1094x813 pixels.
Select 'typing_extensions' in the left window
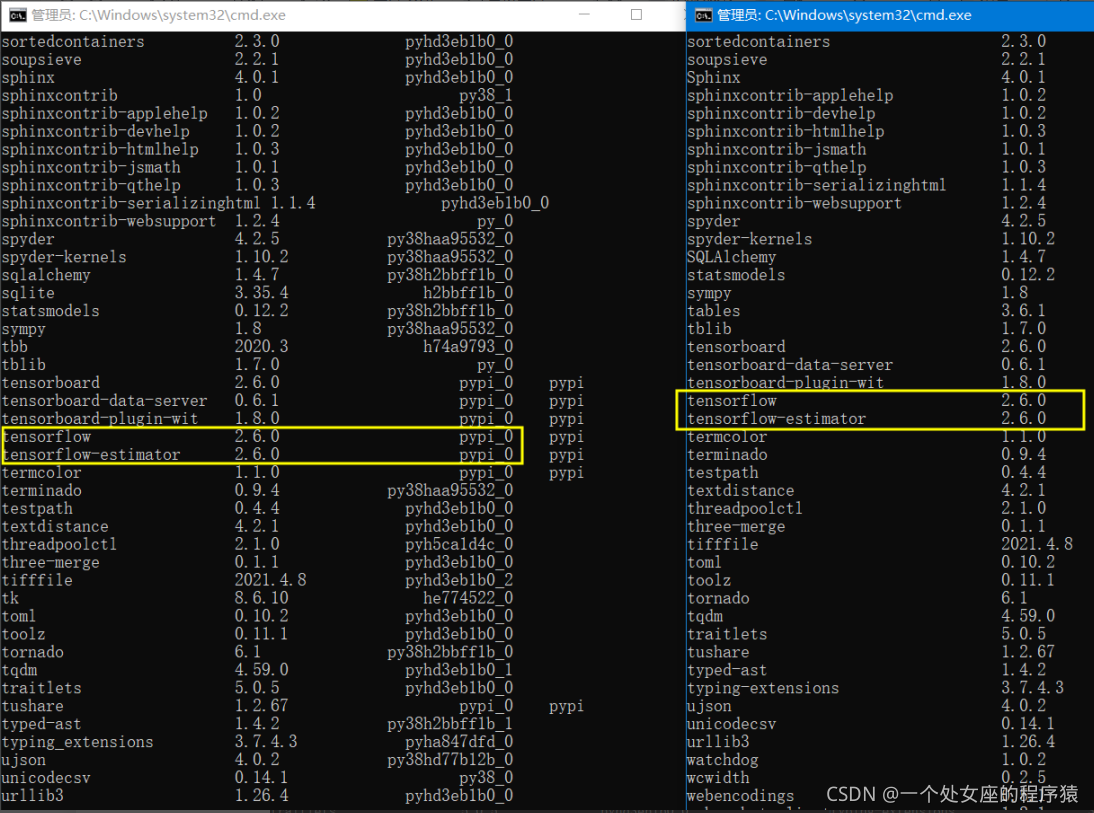pos(77,742)
